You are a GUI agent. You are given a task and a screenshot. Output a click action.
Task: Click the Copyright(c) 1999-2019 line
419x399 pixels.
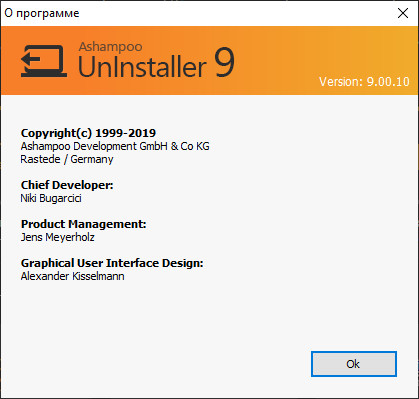click(x=88, y=133)
